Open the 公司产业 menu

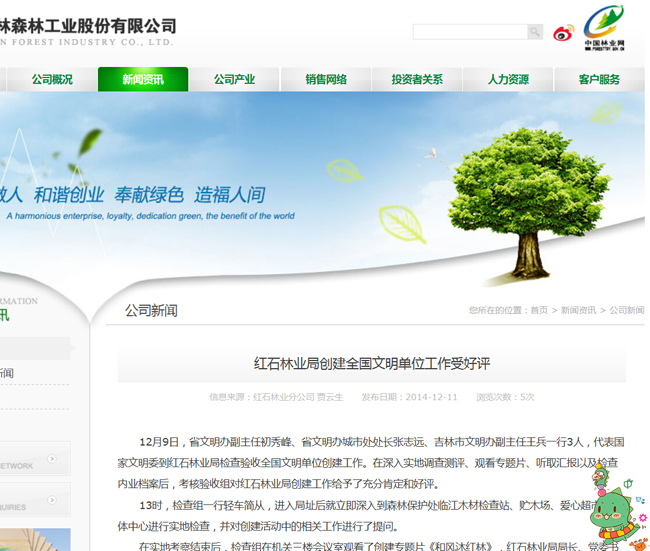coord(235,79)
